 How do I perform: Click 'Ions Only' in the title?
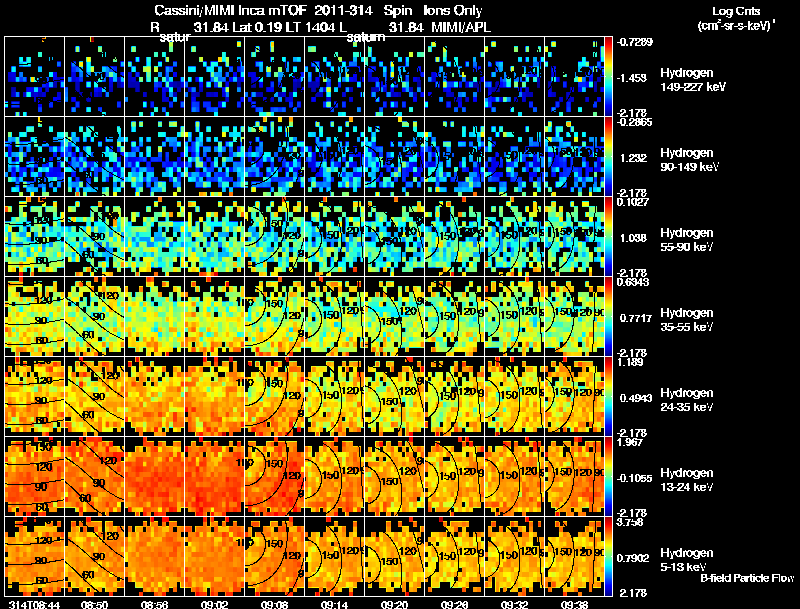coord(453,10)
